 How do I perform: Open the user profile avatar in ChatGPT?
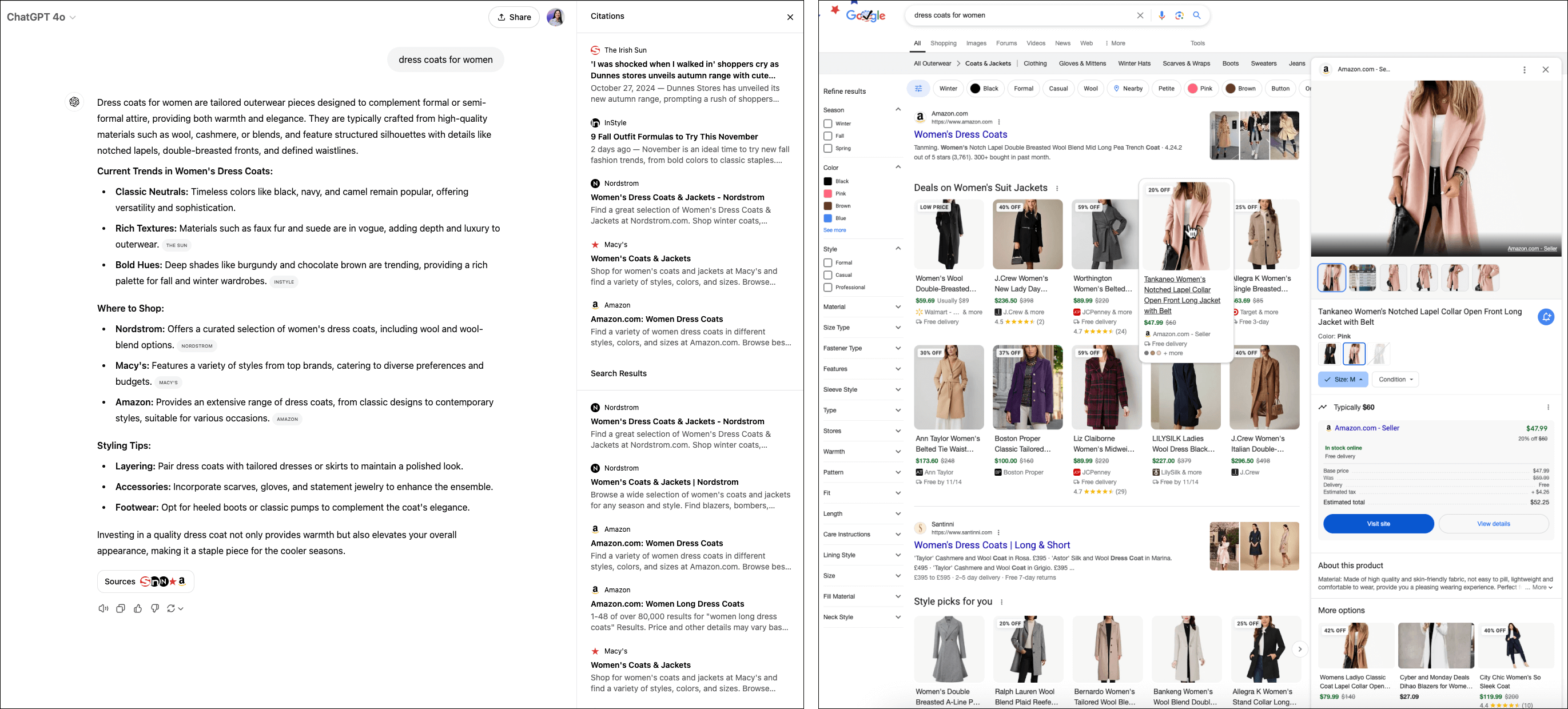tap(556, 17)
